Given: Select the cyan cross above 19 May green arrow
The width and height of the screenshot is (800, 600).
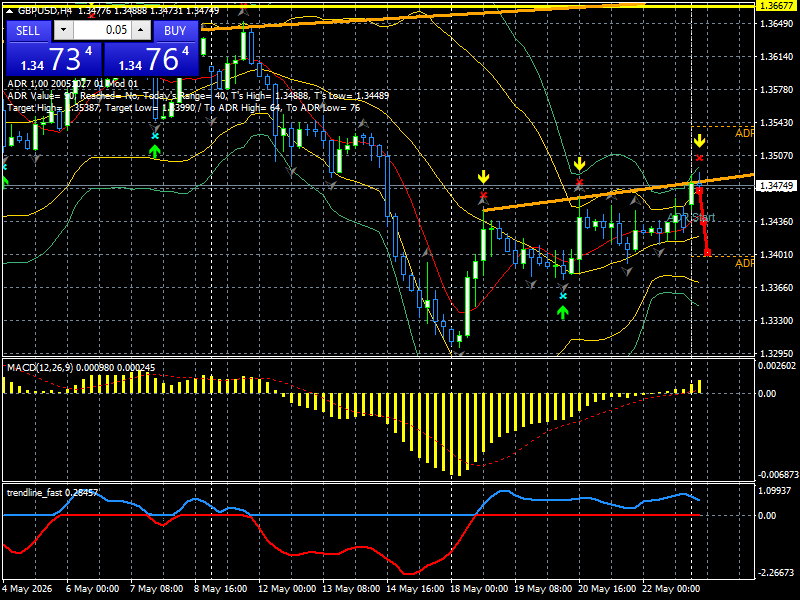Looking at the screenshot, I should pos(563,296).
